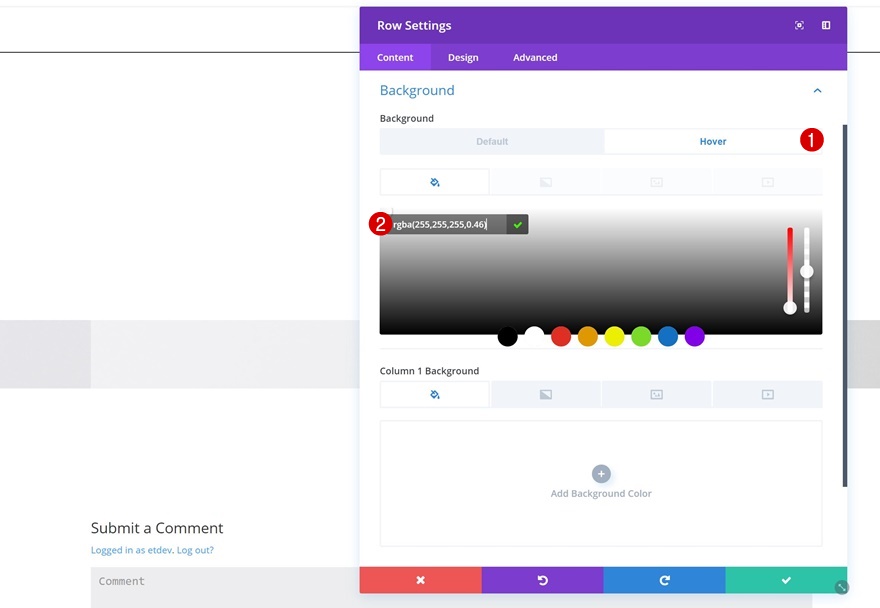
Task: Click the modal resize handle icon
Action: coord(841,587)
